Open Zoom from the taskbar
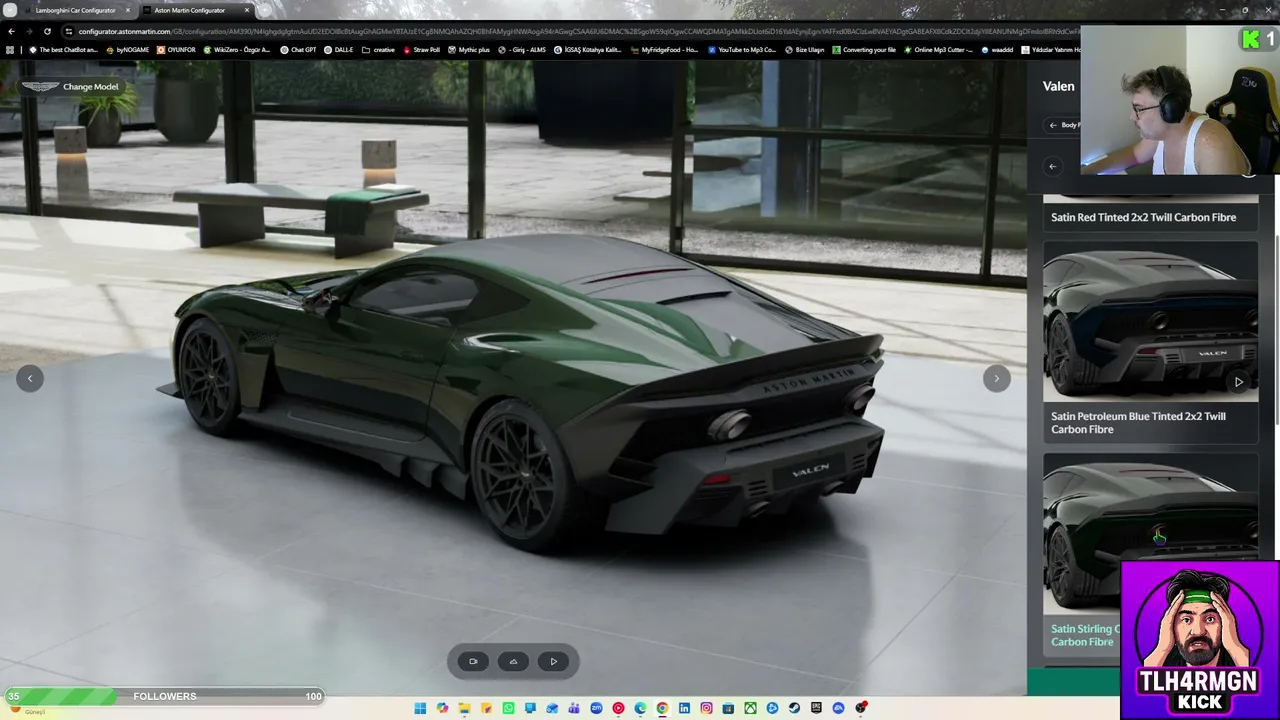 (596, 708)
